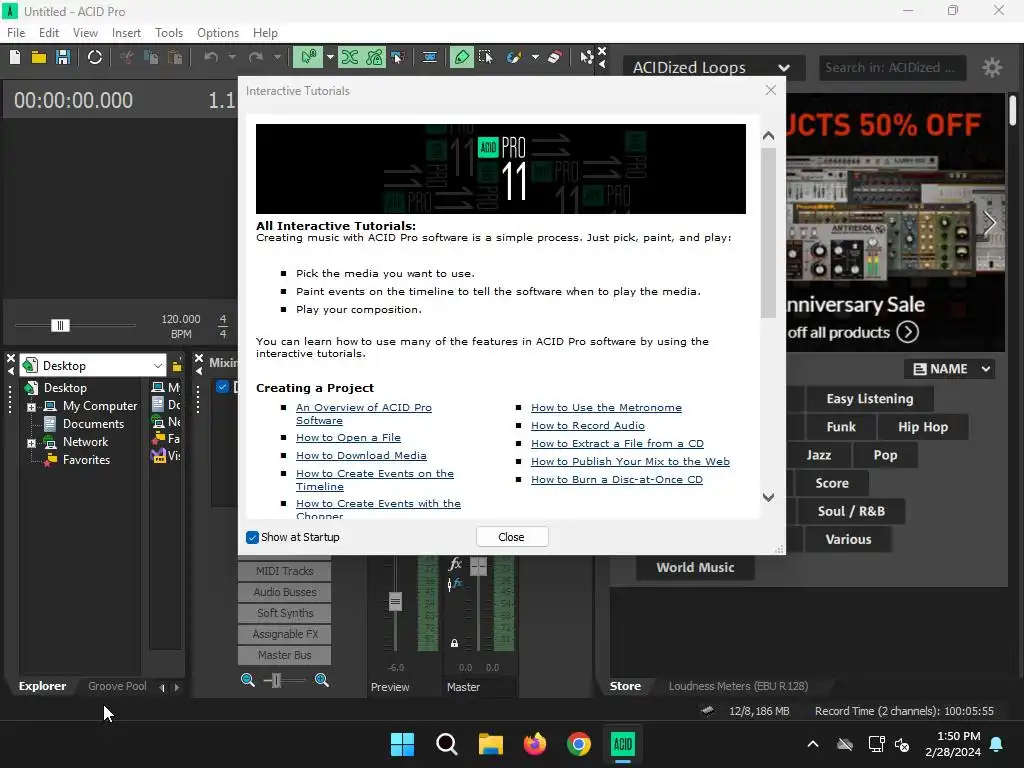The image size is (1024, 768).
Task: Open the Options menu
Action: click(217, 33)
